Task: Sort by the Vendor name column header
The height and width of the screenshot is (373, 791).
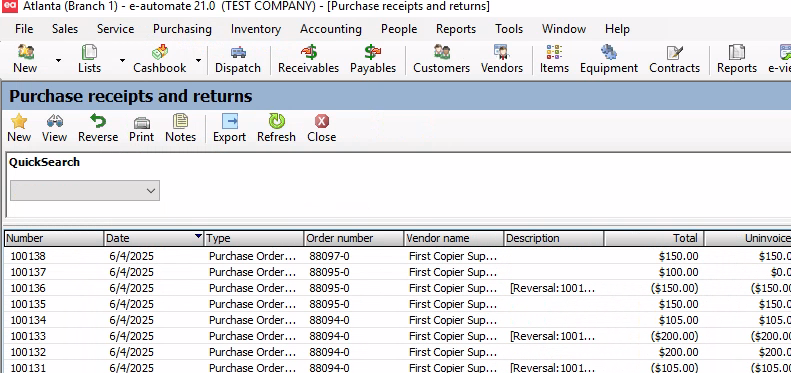Action: coord(454,238)
